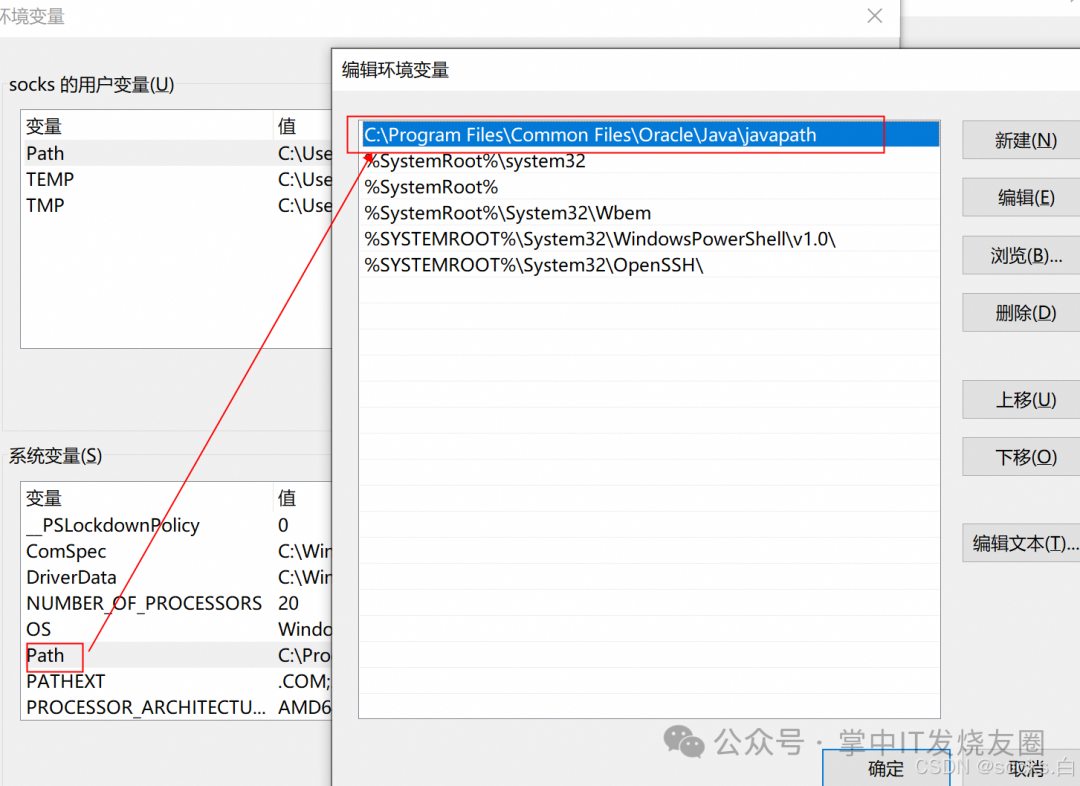The width and height of the screenshot is (1080, 786).
Task: Click 变量 column header in system variables
Action: (147, 497)
